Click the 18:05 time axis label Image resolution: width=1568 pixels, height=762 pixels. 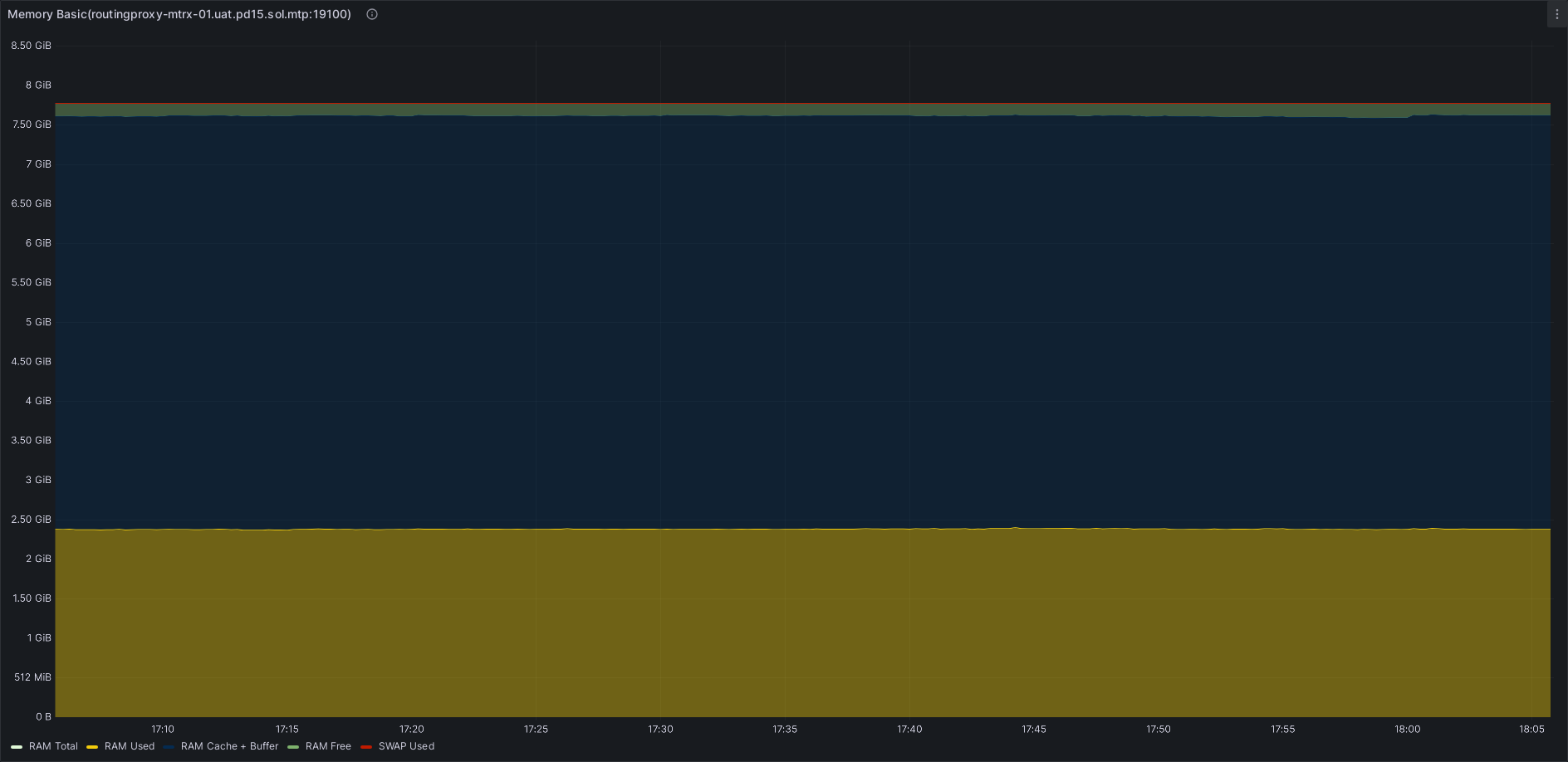(x=1532, y=729)
